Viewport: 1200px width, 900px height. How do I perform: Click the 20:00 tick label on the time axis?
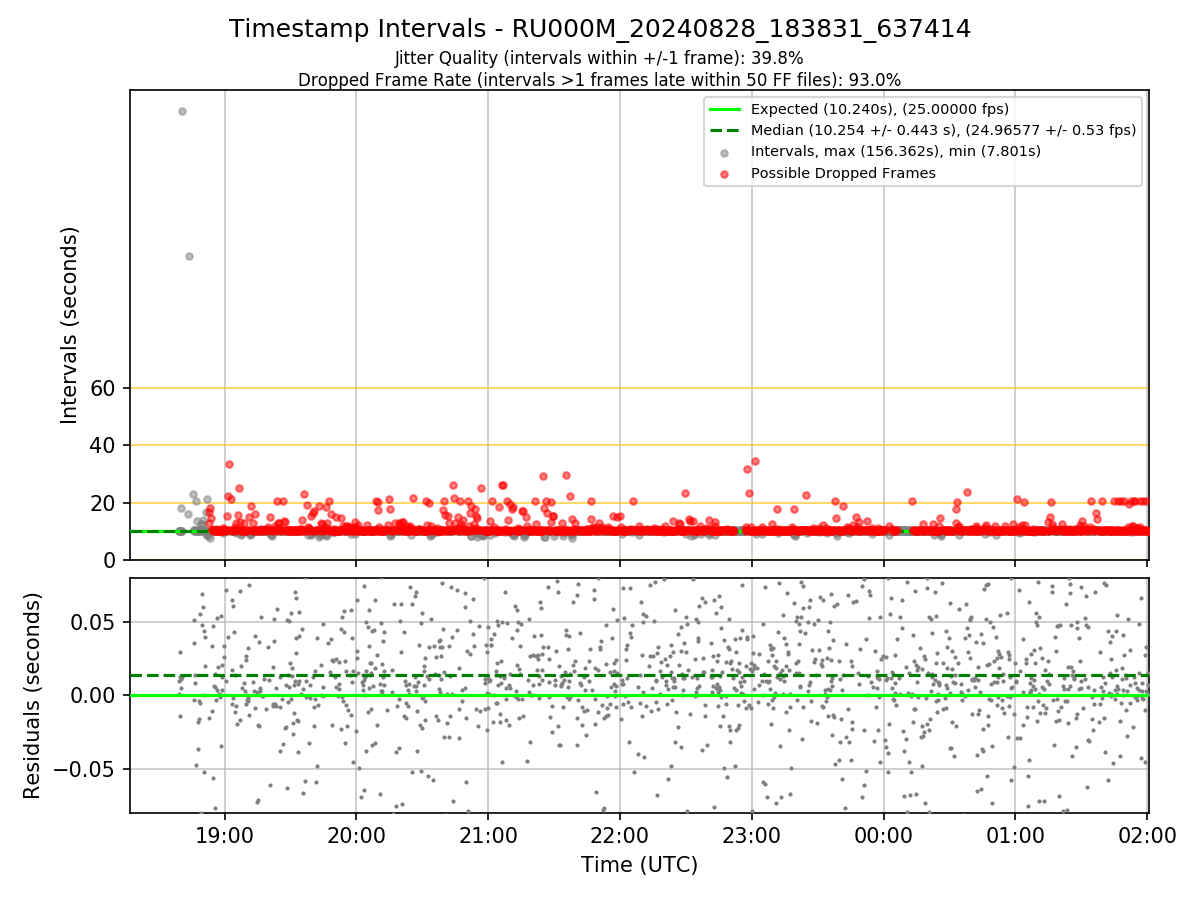[x=356, y=835]
